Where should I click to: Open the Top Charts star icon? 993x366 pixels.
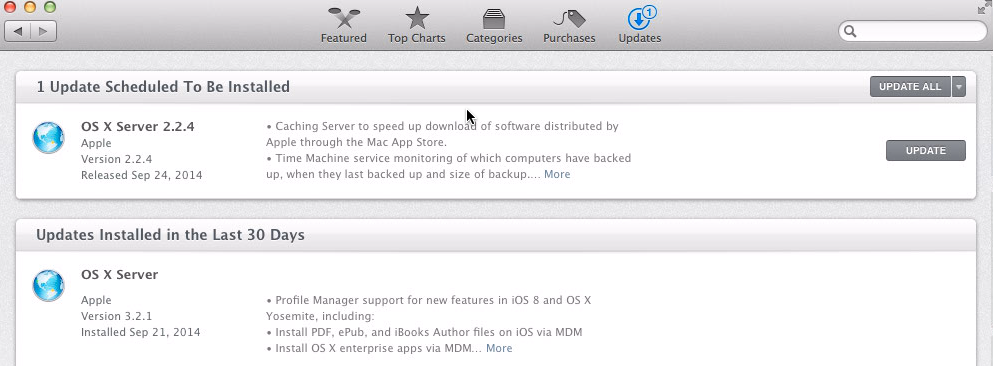(x=417, y=18)
